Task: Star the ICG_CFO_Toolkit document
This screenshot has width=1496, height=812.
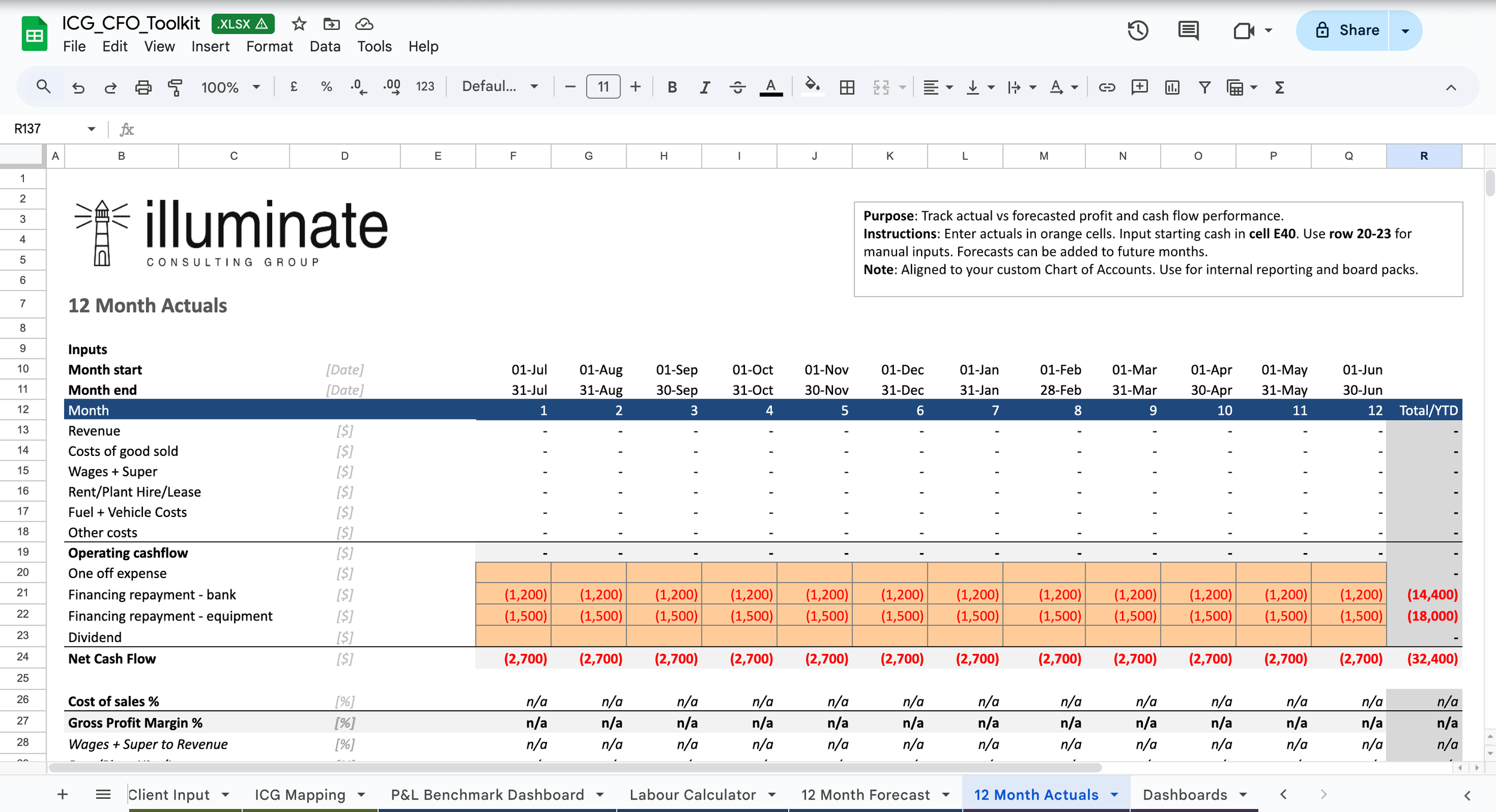Action: click(x=299, y=24)
